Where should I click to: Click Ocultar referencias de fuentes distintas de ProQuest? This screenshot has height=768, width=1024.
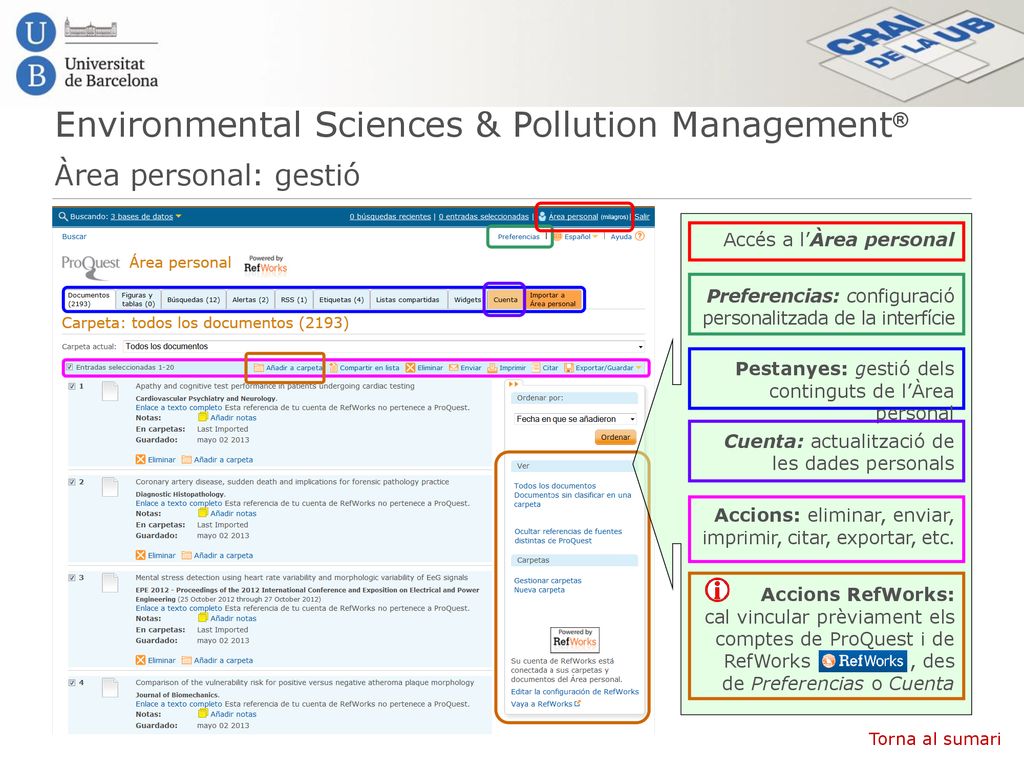pyautogui.click(x=568, y=536)
